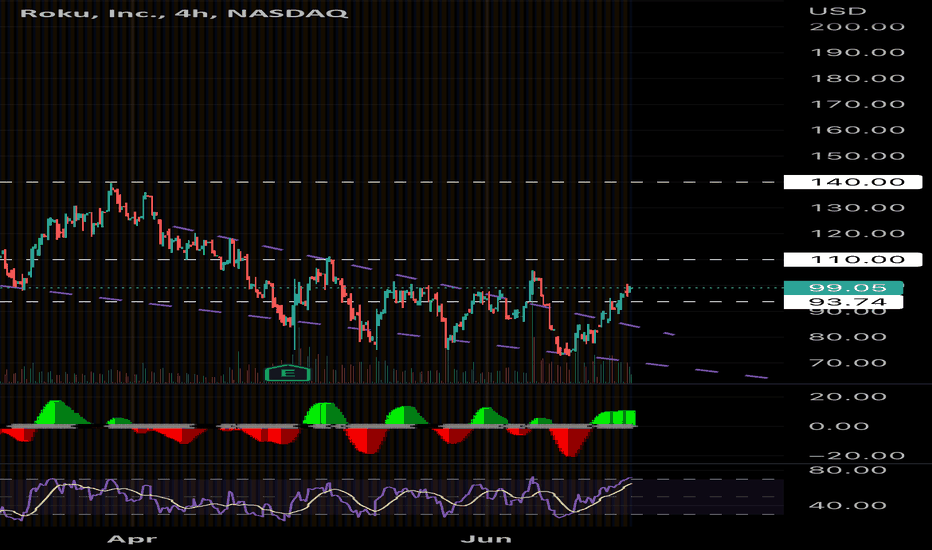Click the -20.00 histogram axis value

[x=857, y=456]
